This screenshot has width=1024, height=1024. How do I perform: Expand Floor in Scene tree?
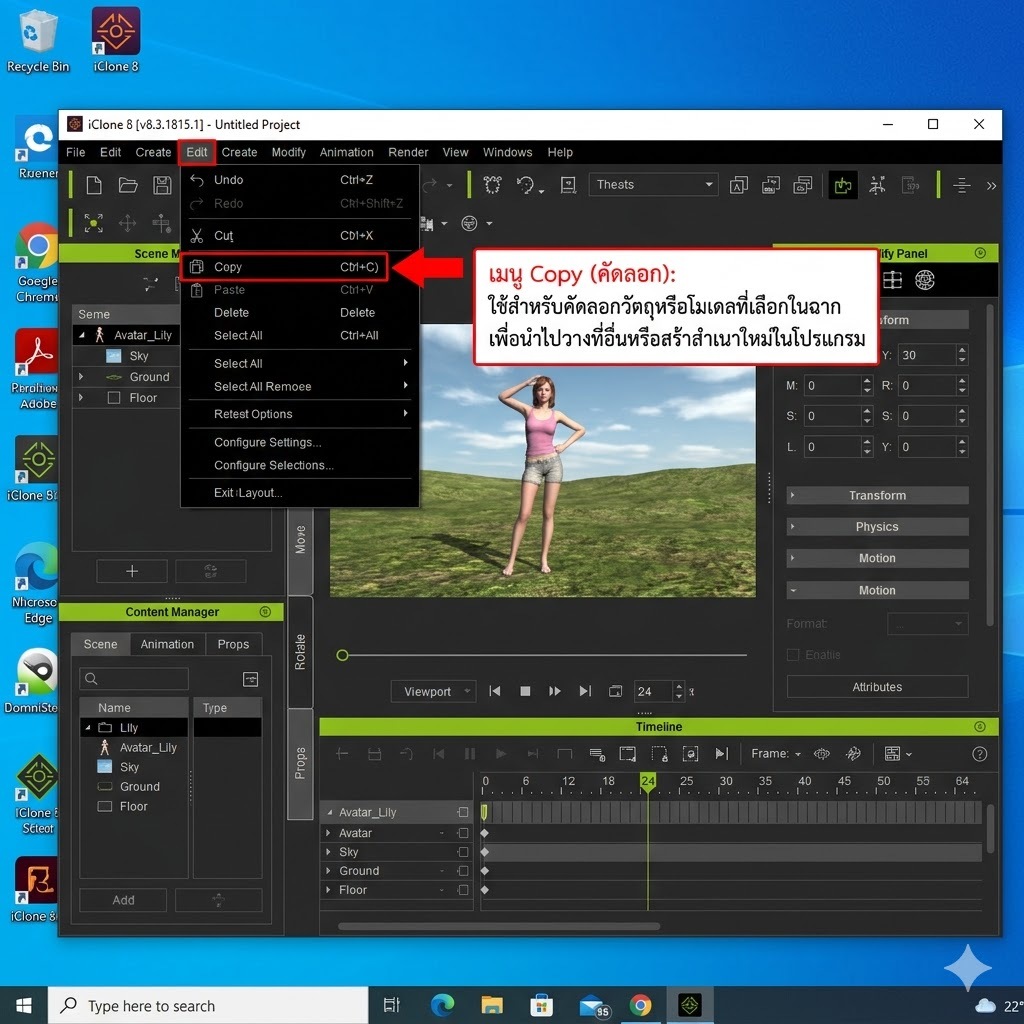tap(81, 398)
